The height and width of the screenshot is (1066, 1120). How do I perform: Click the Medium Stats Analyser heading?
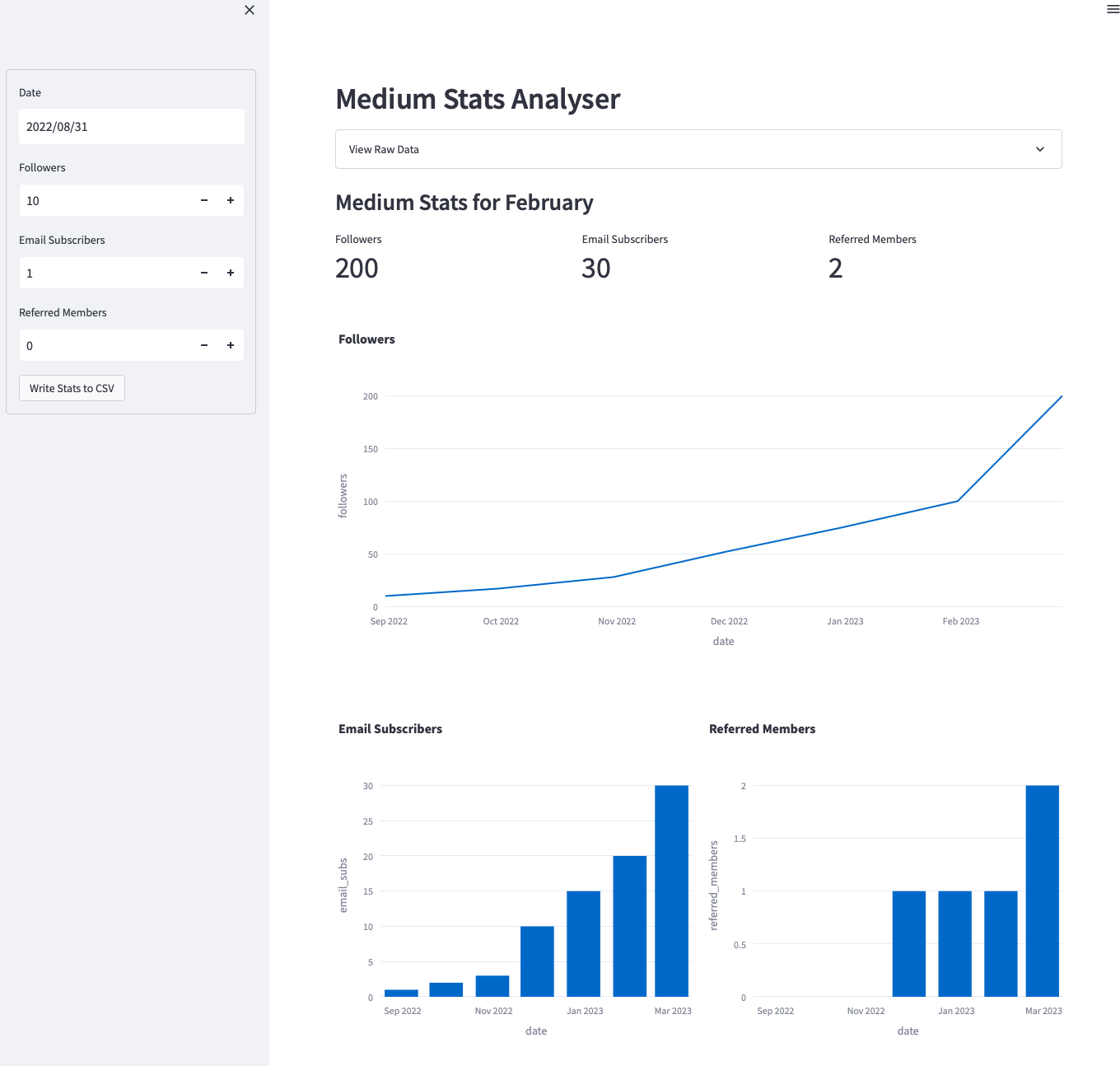point(478,99)
